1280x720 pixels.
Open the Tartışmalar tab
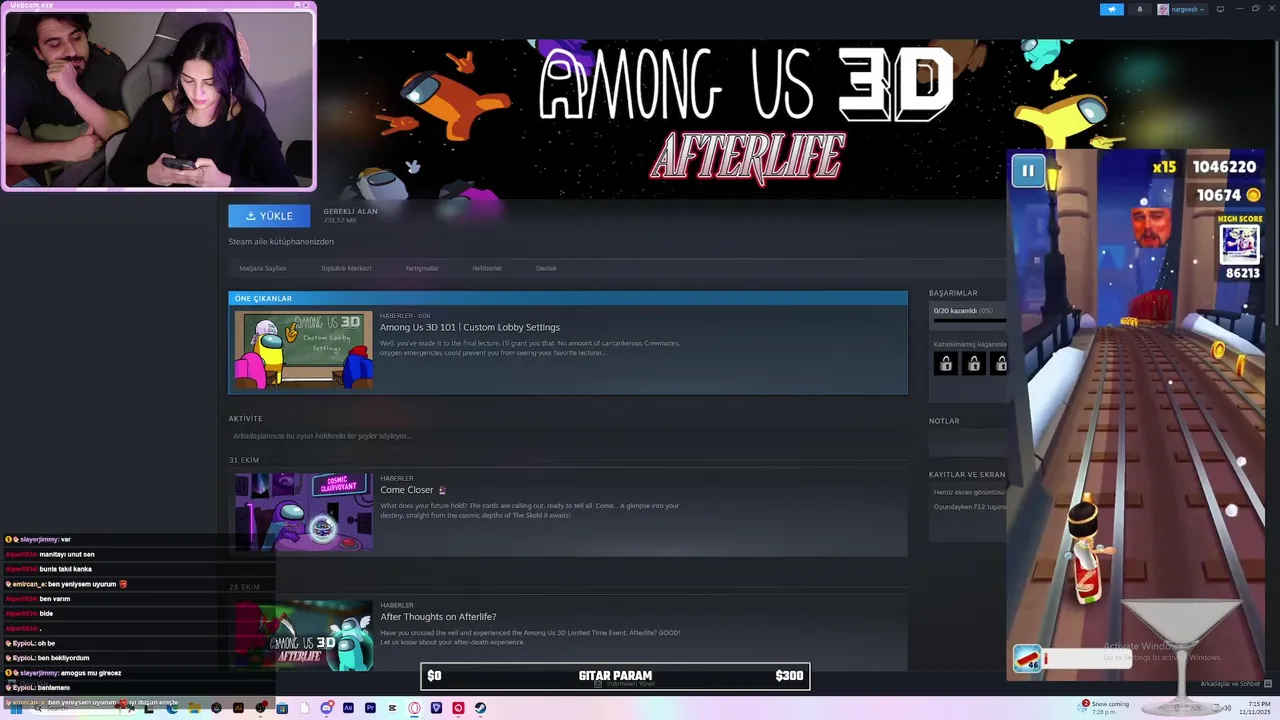(x=421, y=268)
